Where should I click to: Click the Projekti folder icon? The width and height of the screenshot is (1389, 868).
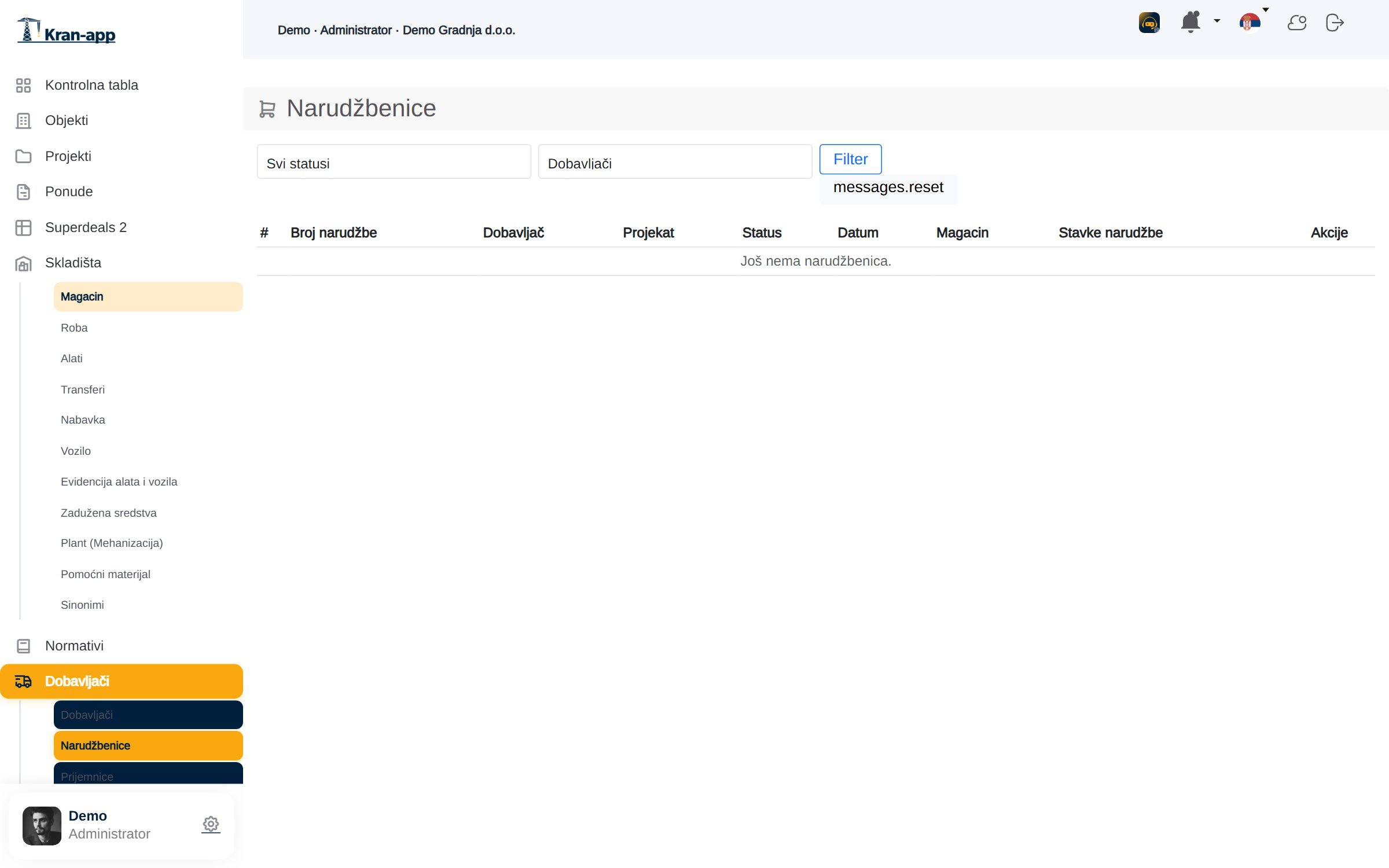[x=23, y=156]
